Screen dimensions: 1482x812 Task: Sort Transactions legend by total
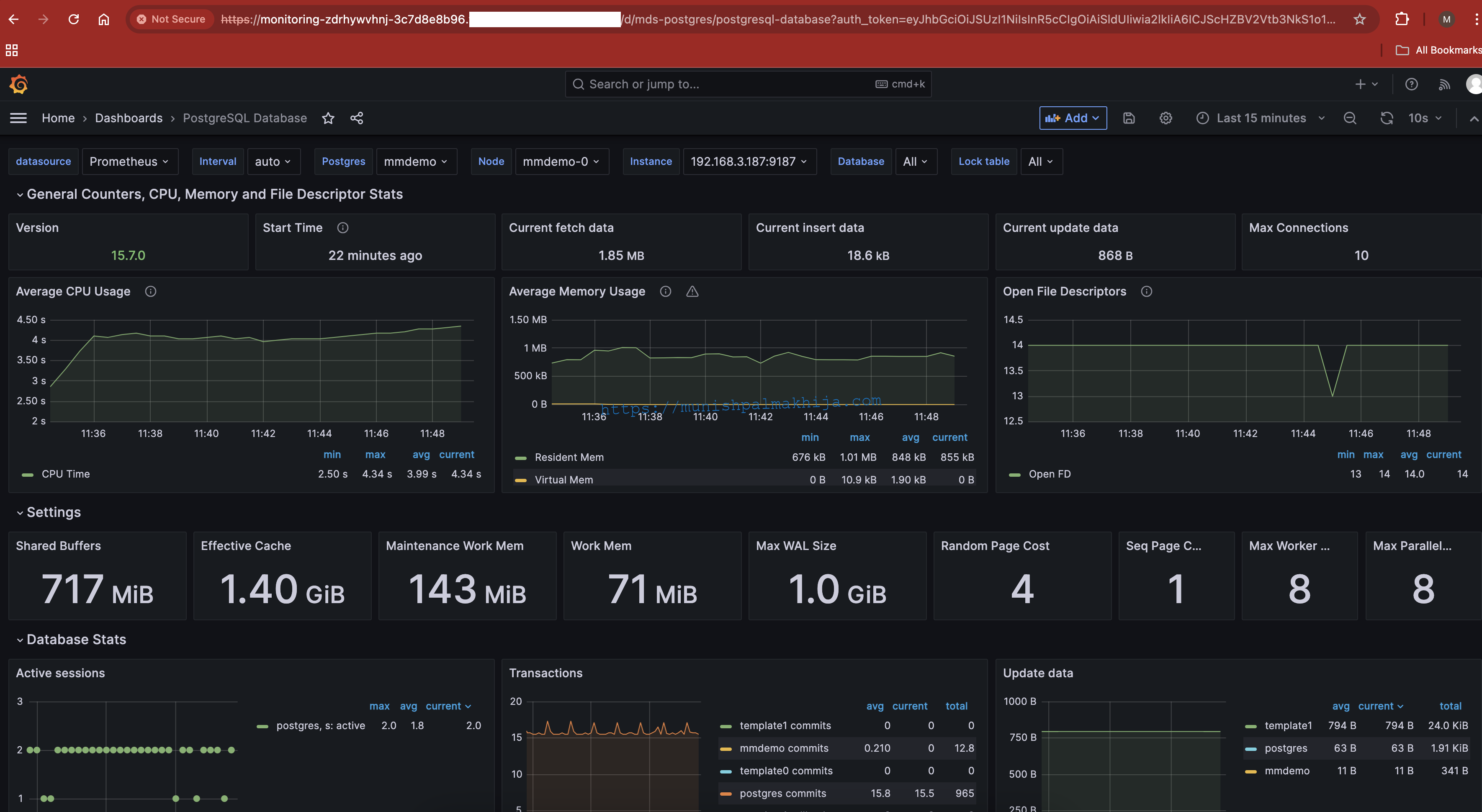pos(956,706)
